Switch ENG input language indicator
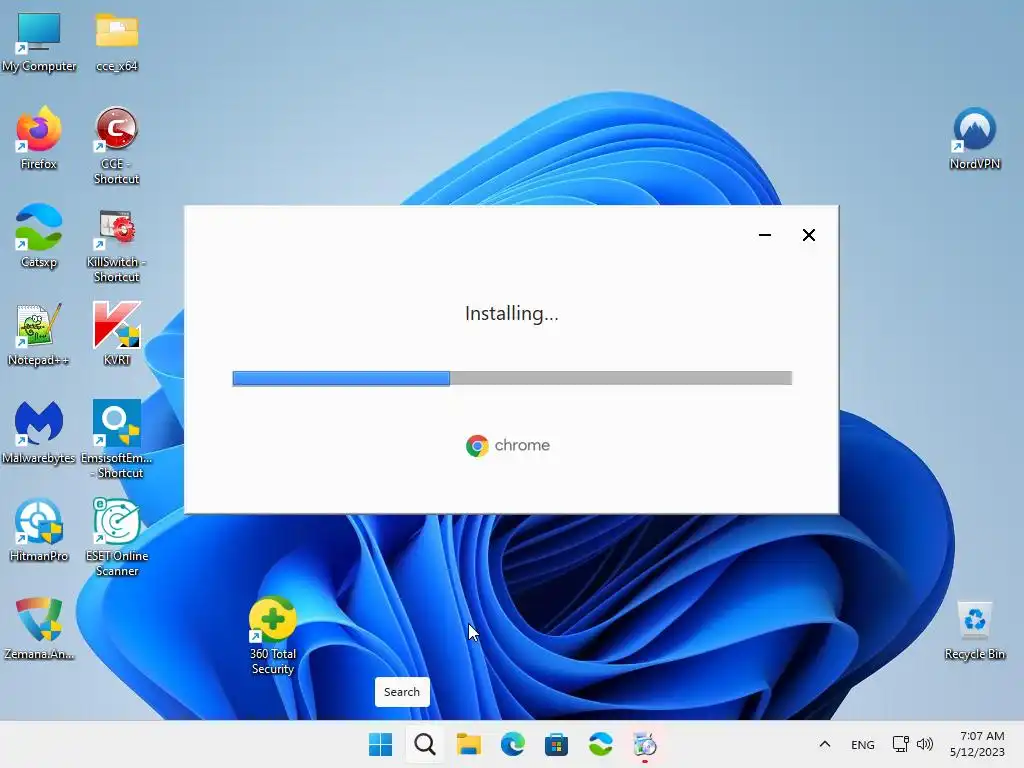 [863, 744]
